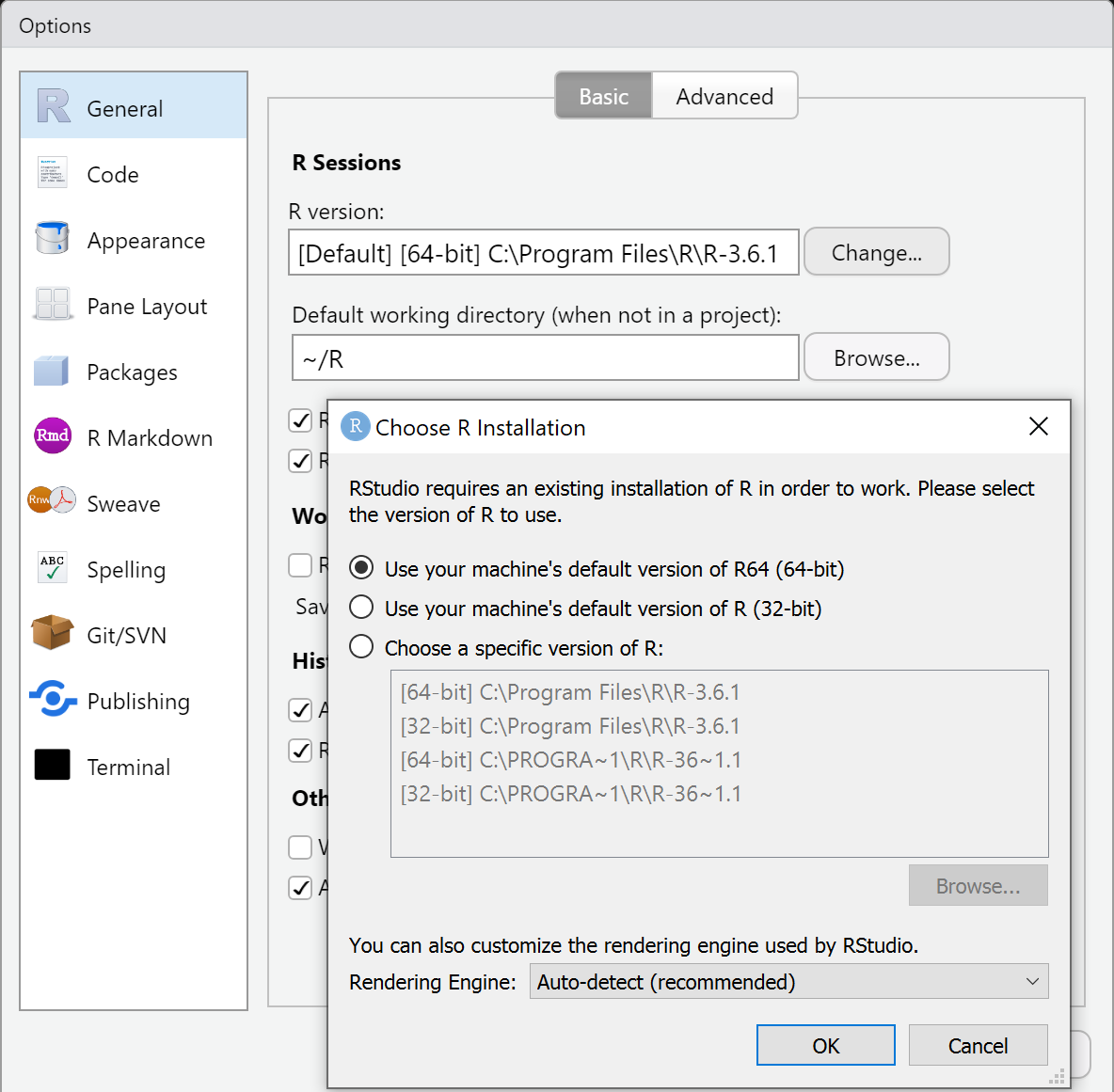Toggle first checkbox under the History heading
The height and width of the screenshot is (1092, 1114).
tap(300, 710)
